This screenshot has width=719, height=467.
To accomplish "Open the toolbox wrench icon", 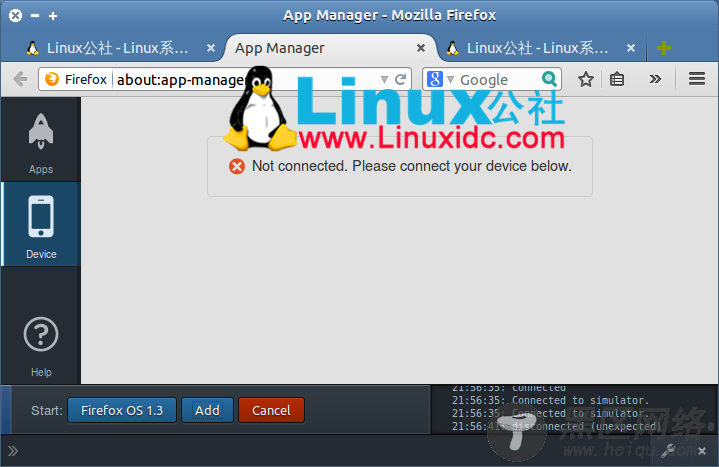I will coord(668,451).
